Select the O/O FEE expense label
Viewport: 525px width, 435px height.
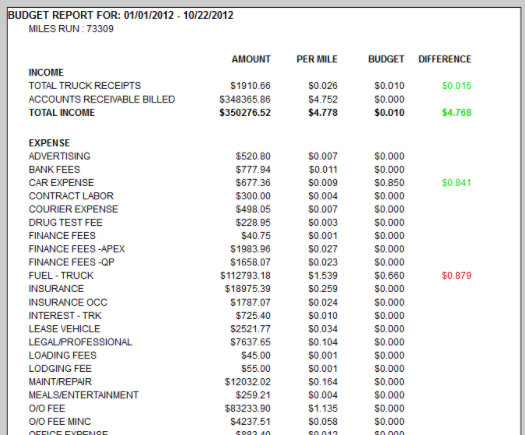click(47, 409)
